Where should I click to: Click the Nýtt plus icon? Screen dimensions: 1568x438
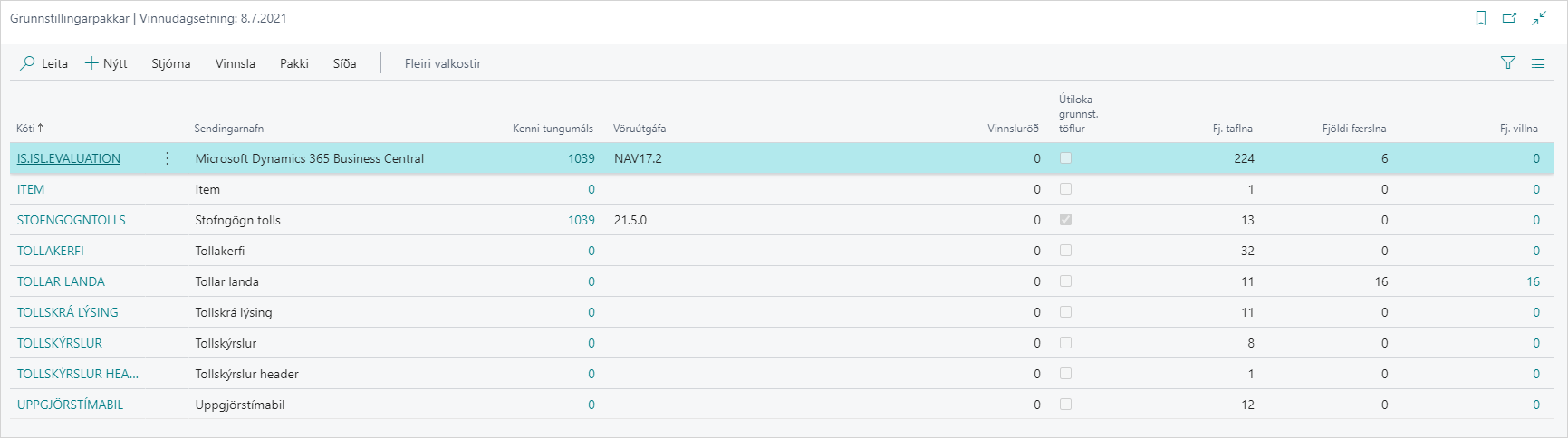pyautogui.click(x=91, y=63)
